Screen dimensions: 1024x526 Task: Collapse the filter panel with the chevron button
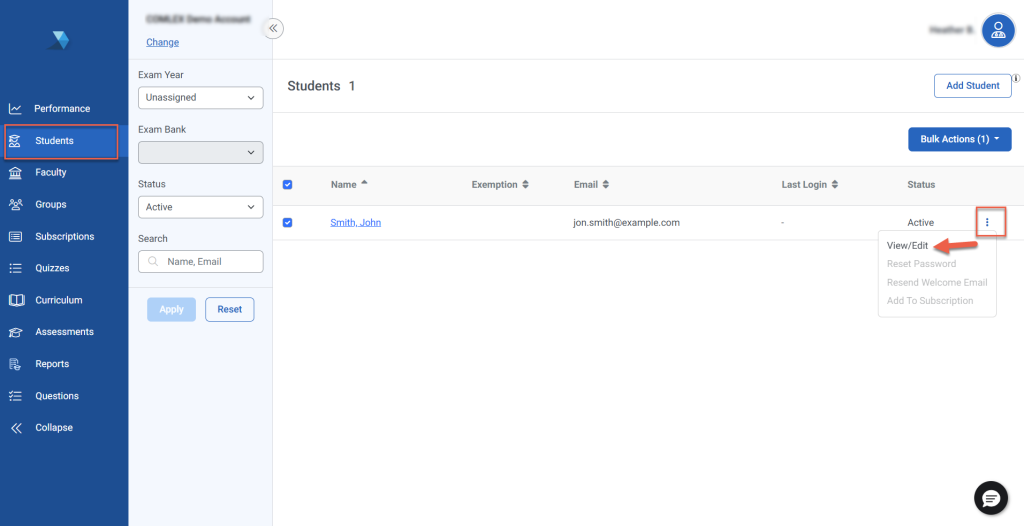[x=273, y=29]
